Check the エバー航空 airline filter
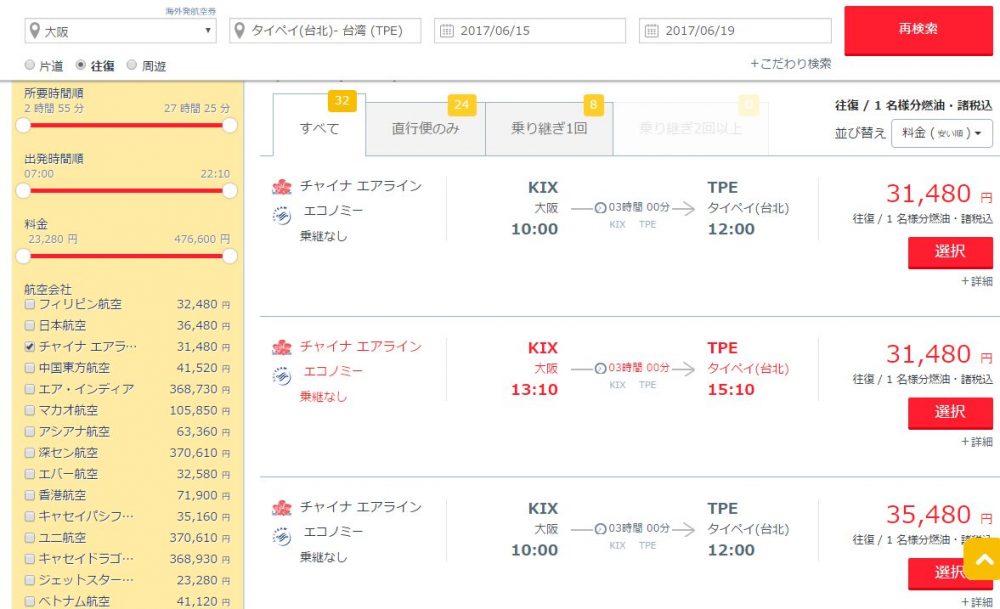 pos(29,474)
